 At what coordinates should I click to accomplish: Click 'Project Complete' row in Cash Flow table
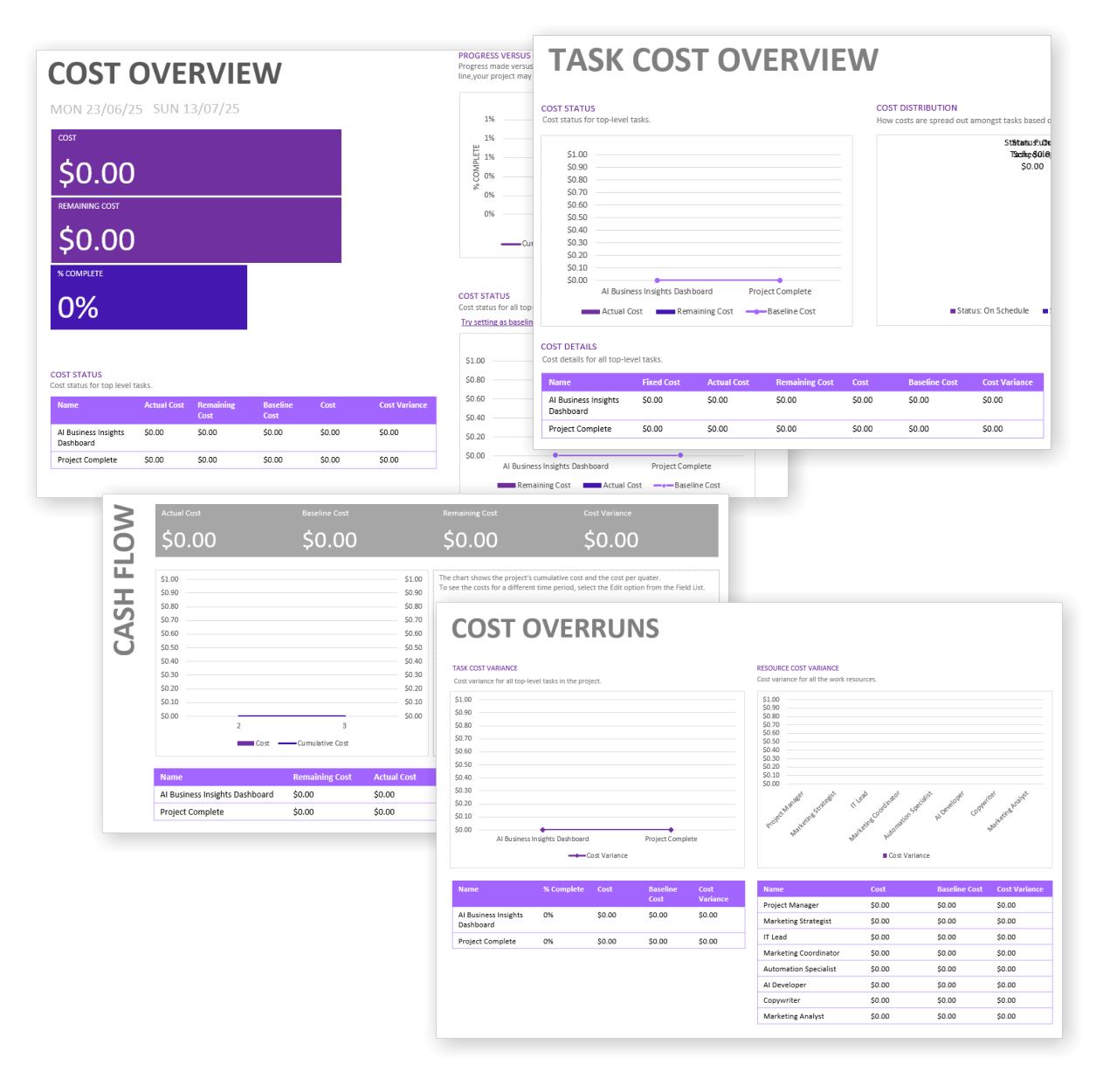(295, 812)
